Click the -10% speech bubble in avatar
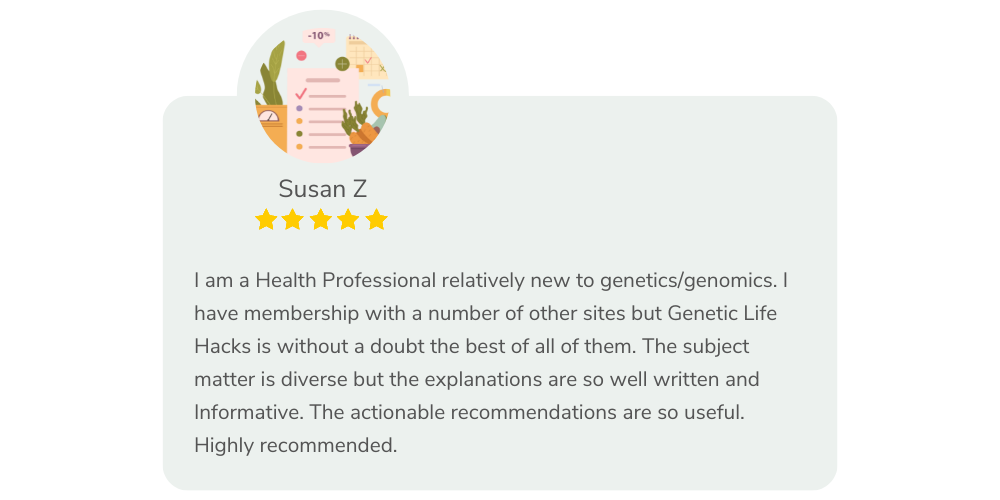Viewport: 1000px width, 500px height. 319,37
